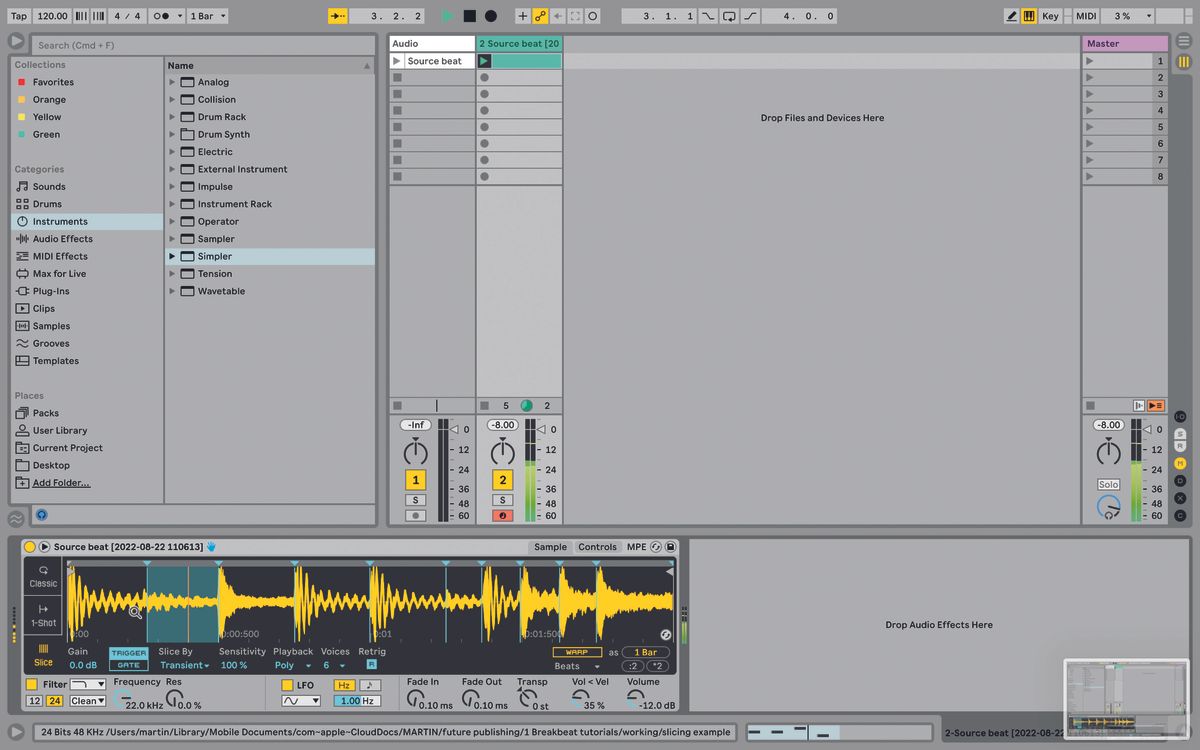
Task: Switch to the Controls tab in Simpler
Action: 597,547
